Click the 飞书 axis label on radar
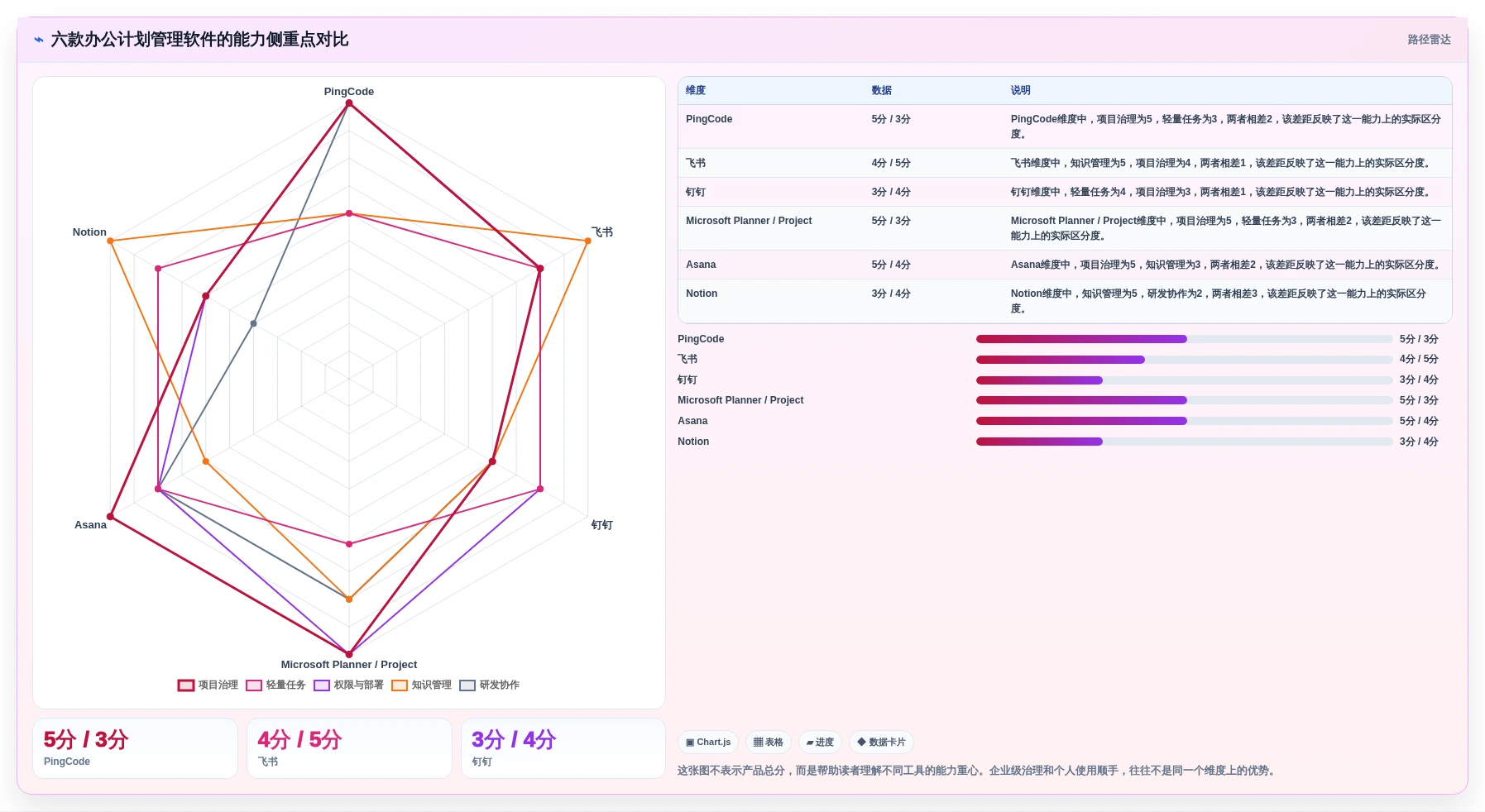 click(602, 232)
